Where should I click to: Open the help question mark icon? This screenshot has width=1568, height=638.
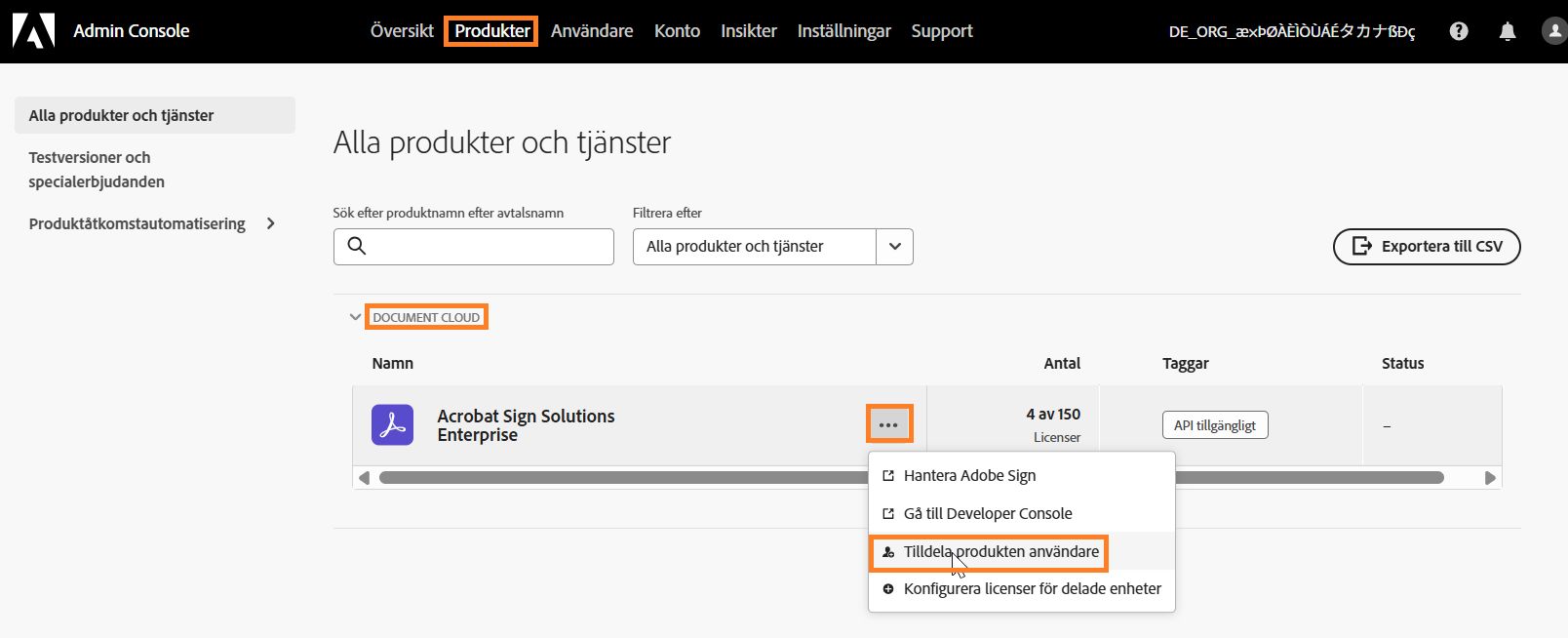click(x=1459, y=31)
